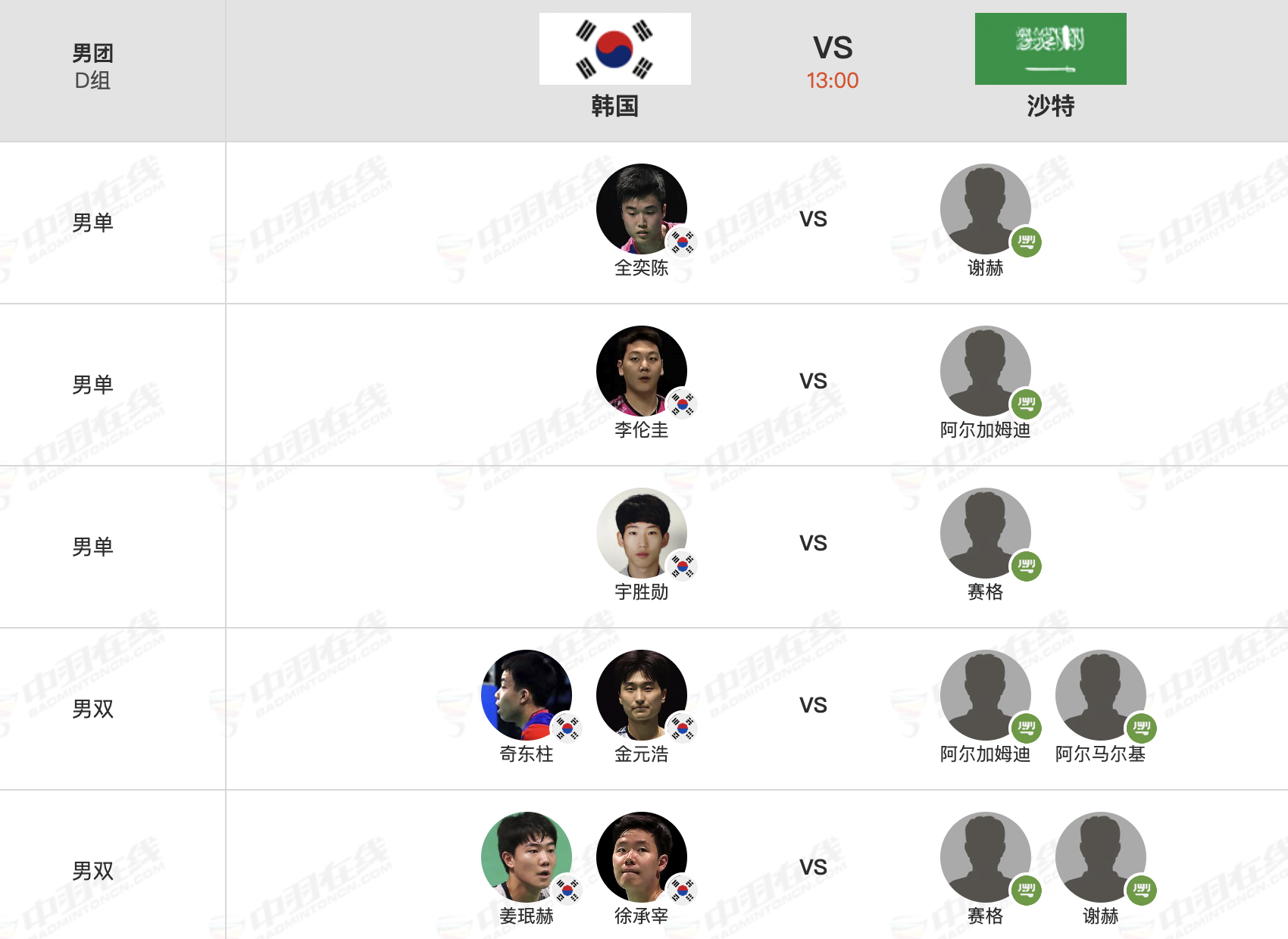Open 徐承宰's player photo
The image size is (1288, 939).
(x=642, y=857)
